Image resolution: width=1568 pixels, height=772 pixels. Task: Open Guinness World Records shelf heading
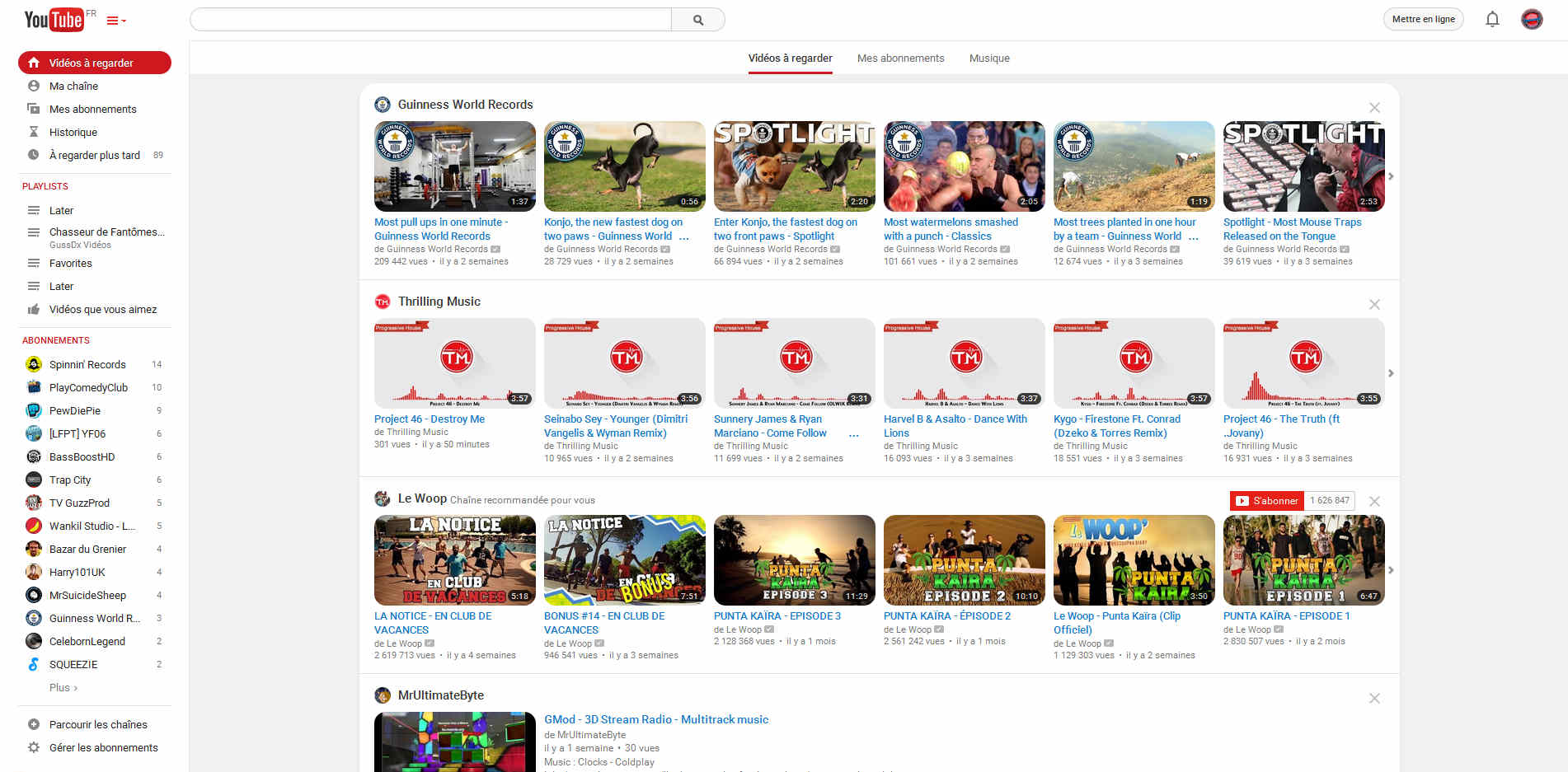[x=465, y=105]
